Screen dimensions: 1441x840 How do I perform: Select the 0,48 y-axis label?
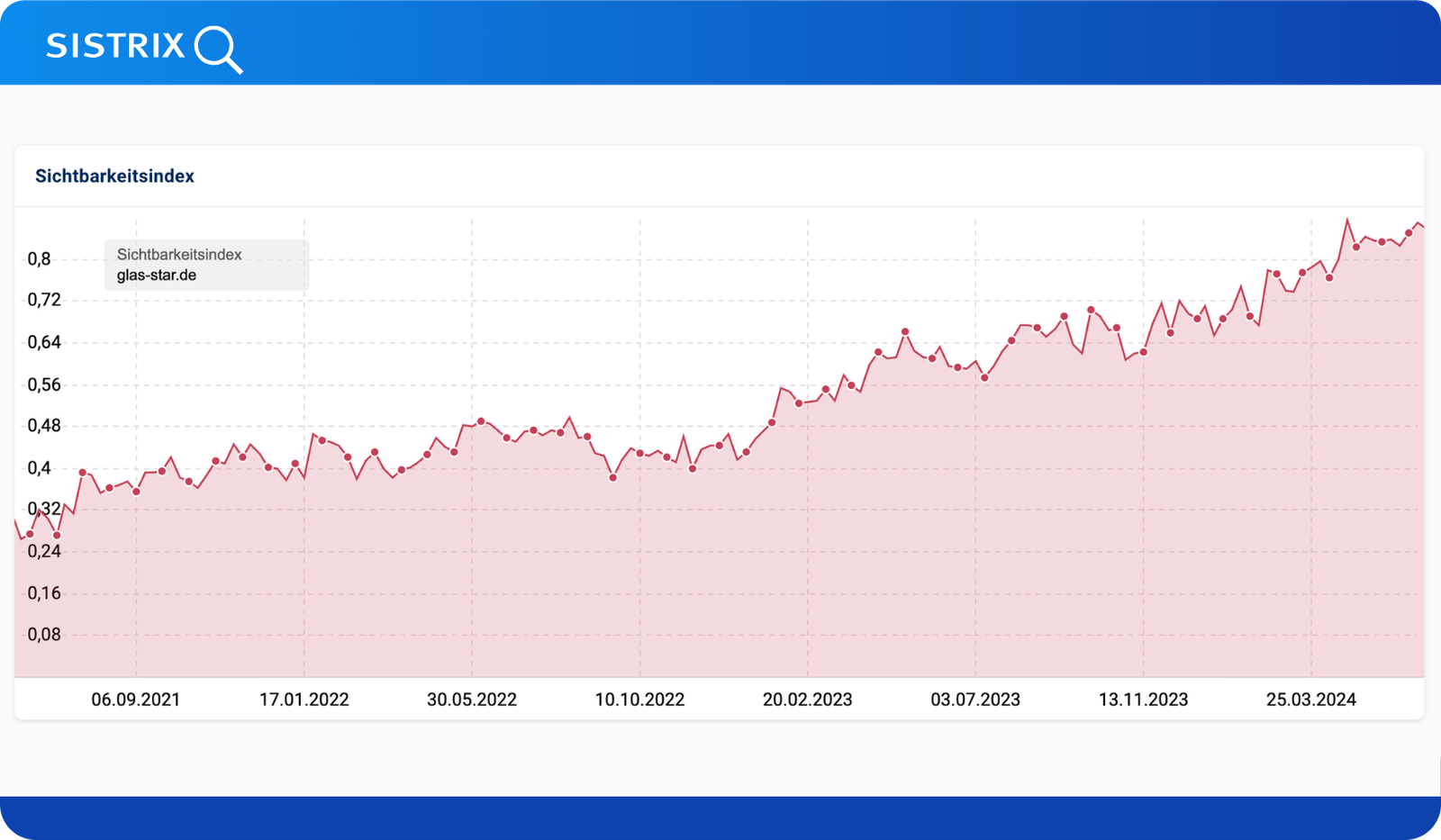click(44, 426)
